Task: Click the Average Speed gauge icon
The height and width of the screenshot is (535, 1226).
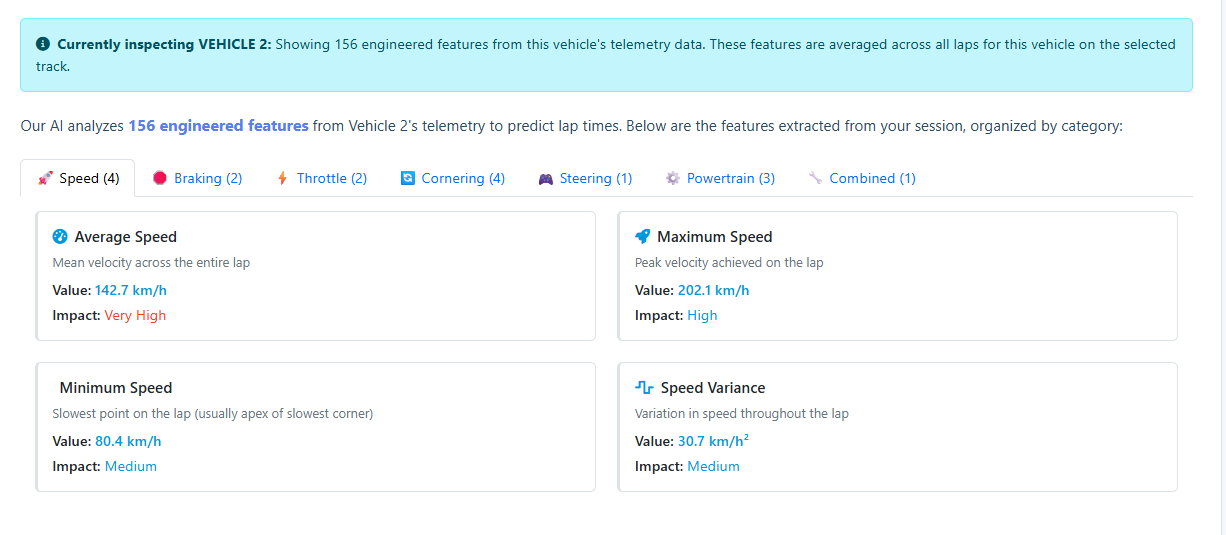Action: pos(60,237)
